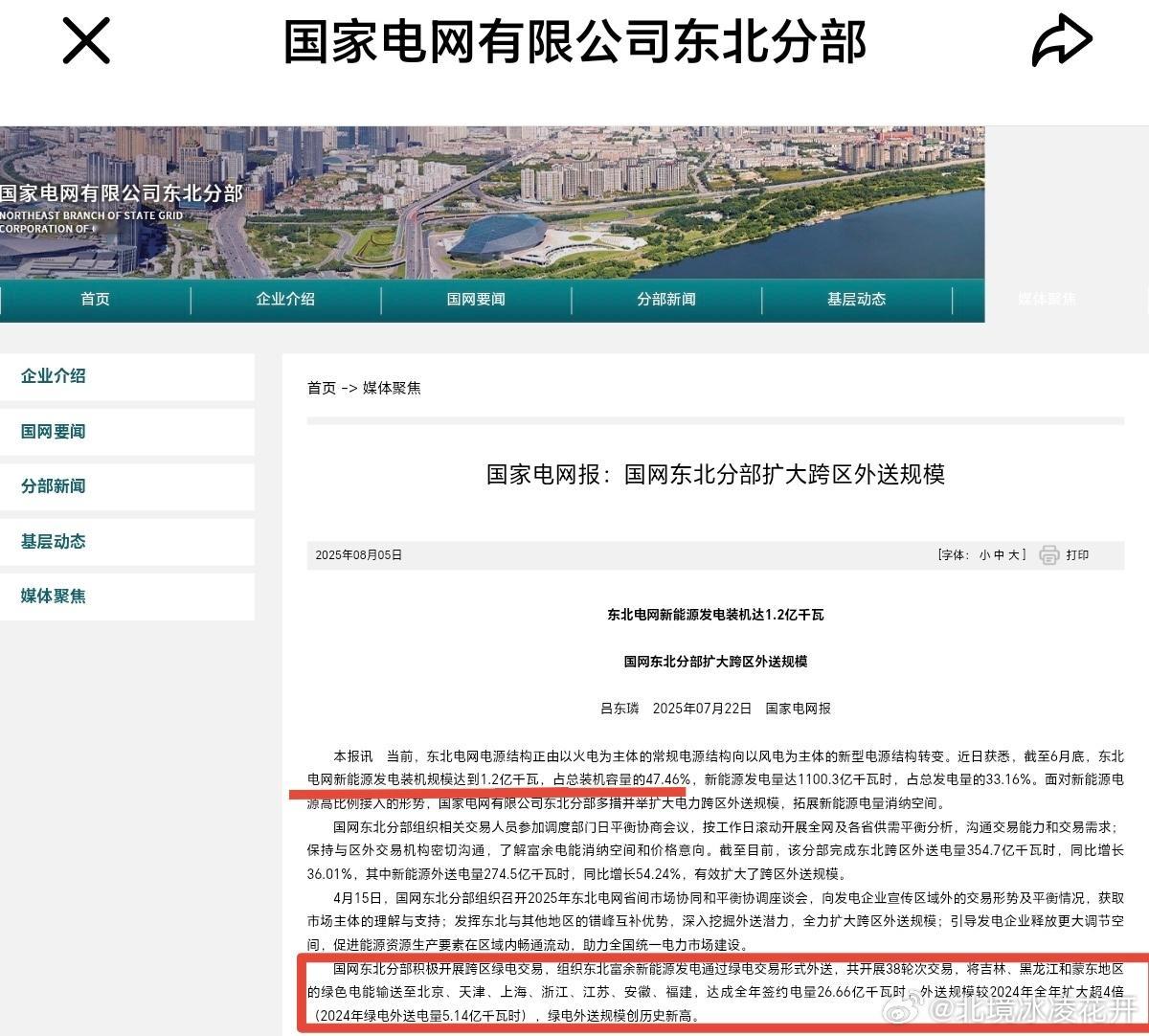Image resolution: width=1149 pixels, height=1036 pixels.
Task: Open the 企业介绍 top navigation menu
Action: tap(286, 299)
